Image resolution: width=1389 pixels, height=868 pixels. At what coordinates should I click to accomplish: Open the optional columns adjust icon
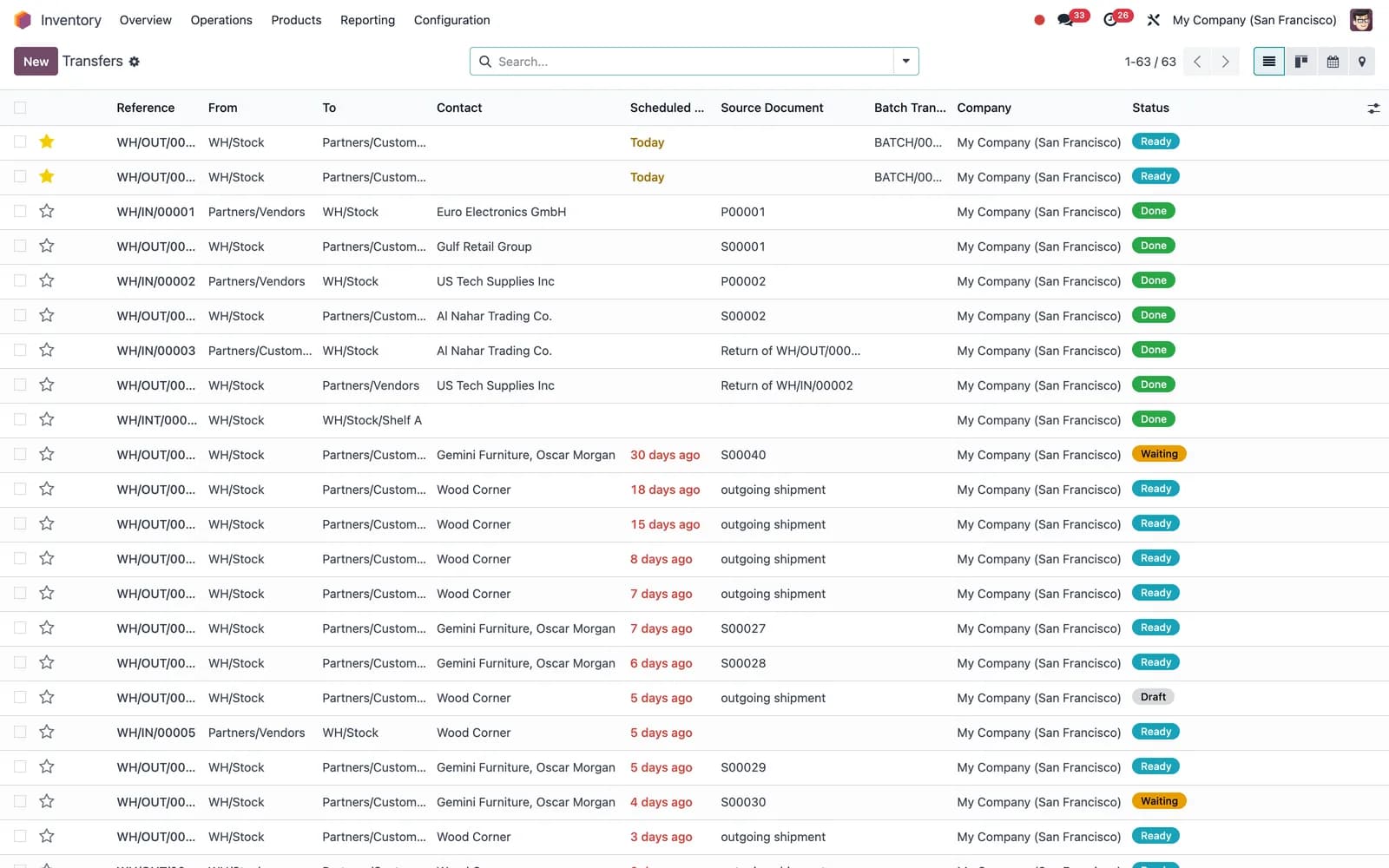[1373, 108]
